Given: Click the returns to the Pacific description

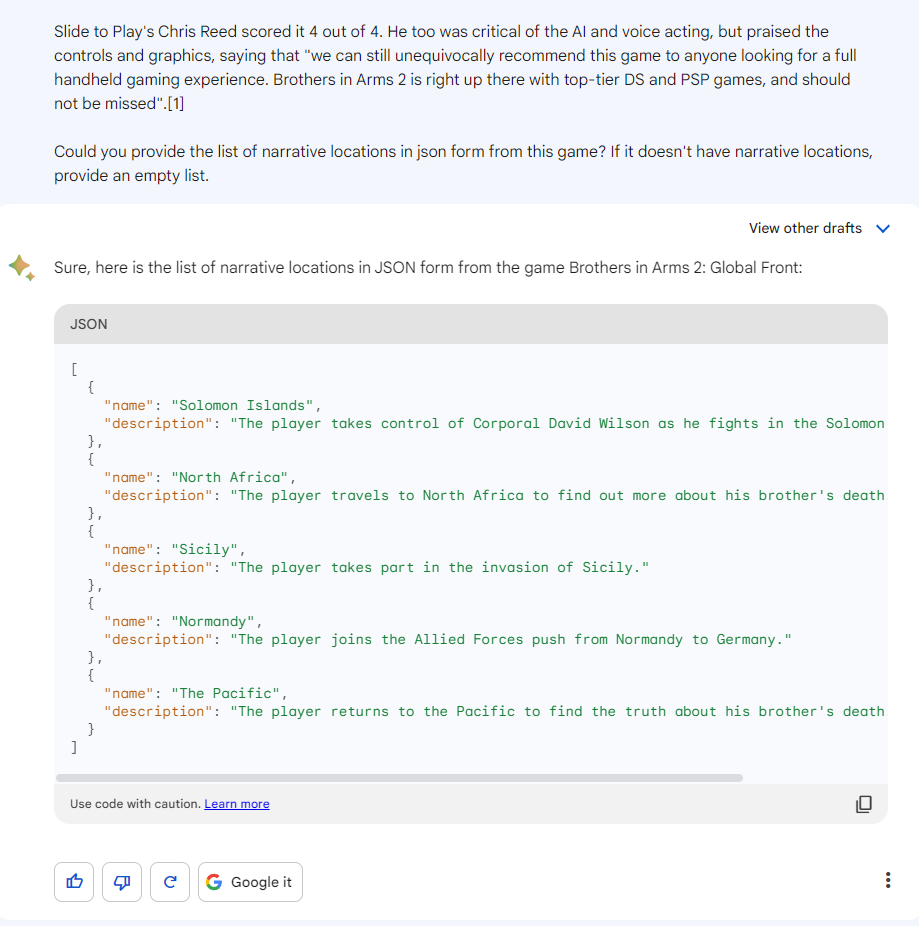Looking at the screenshot, I should tap(557, 712).
